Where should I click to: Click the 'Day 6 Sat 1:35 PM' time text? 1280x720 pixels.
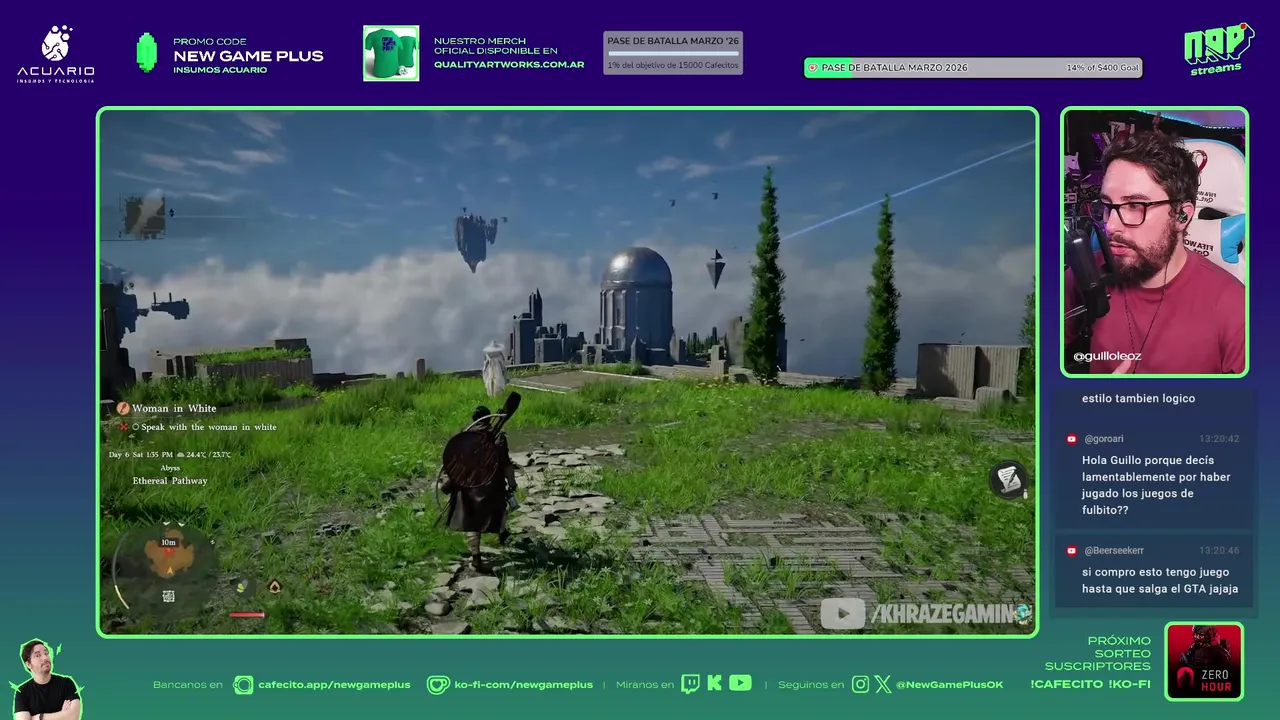coord(140,455)
